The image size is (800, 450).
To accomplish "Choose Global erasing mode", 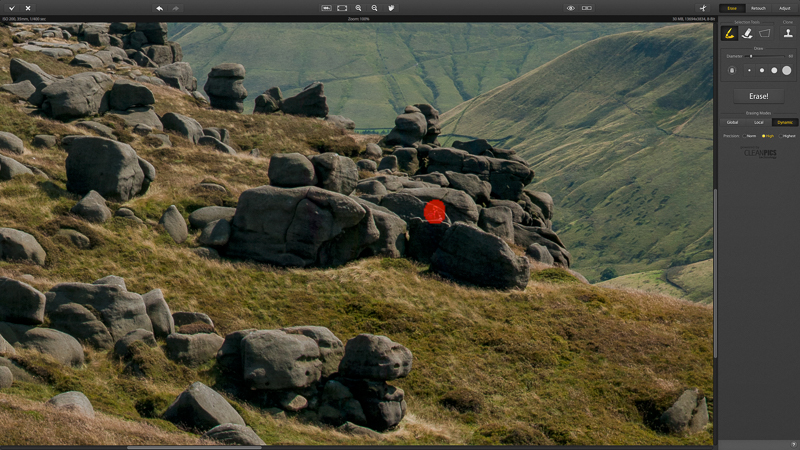I will tap(732, 122).
